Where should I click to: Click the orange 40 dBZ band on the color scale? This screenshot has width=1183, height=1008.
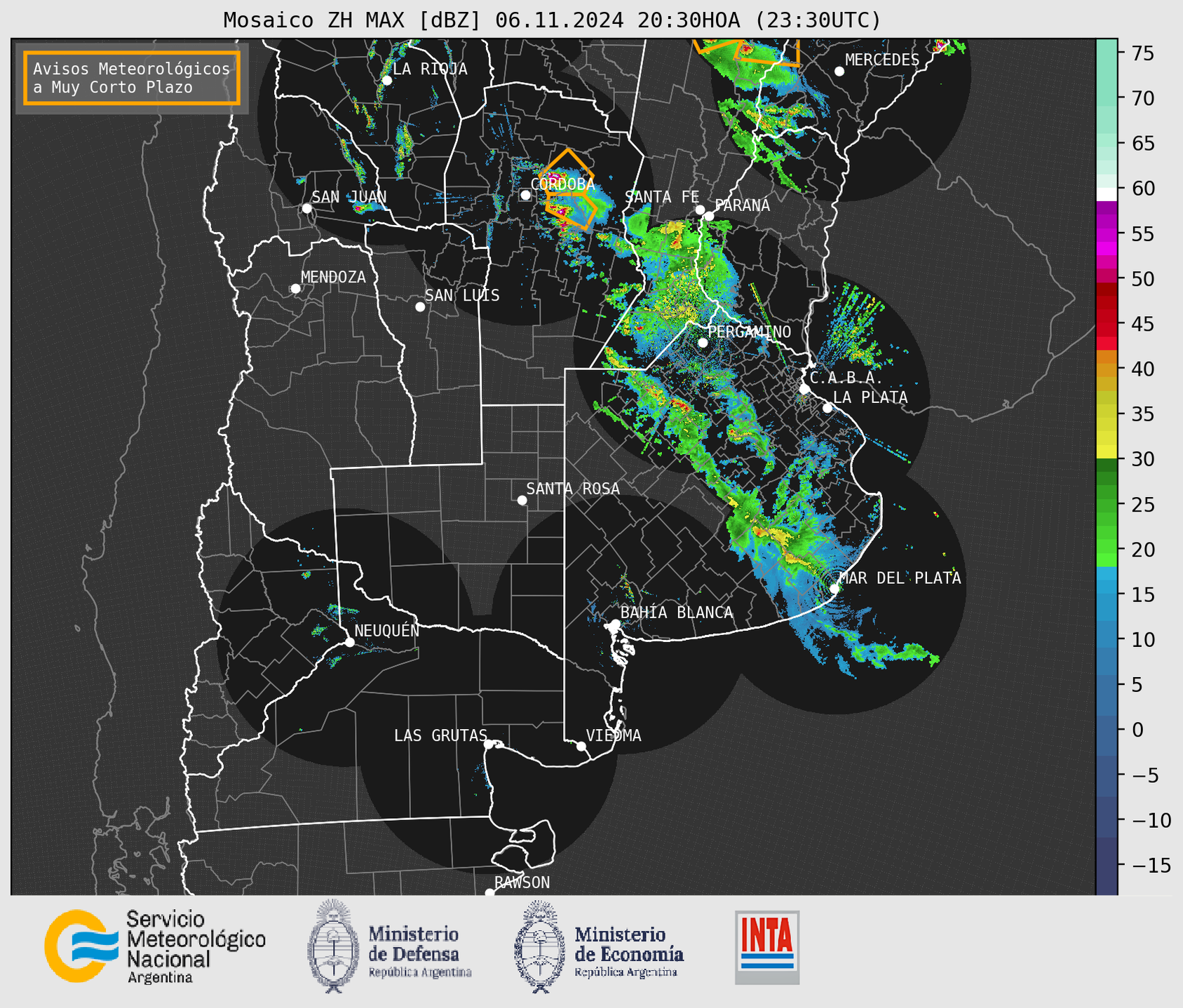coord(1106,369)
